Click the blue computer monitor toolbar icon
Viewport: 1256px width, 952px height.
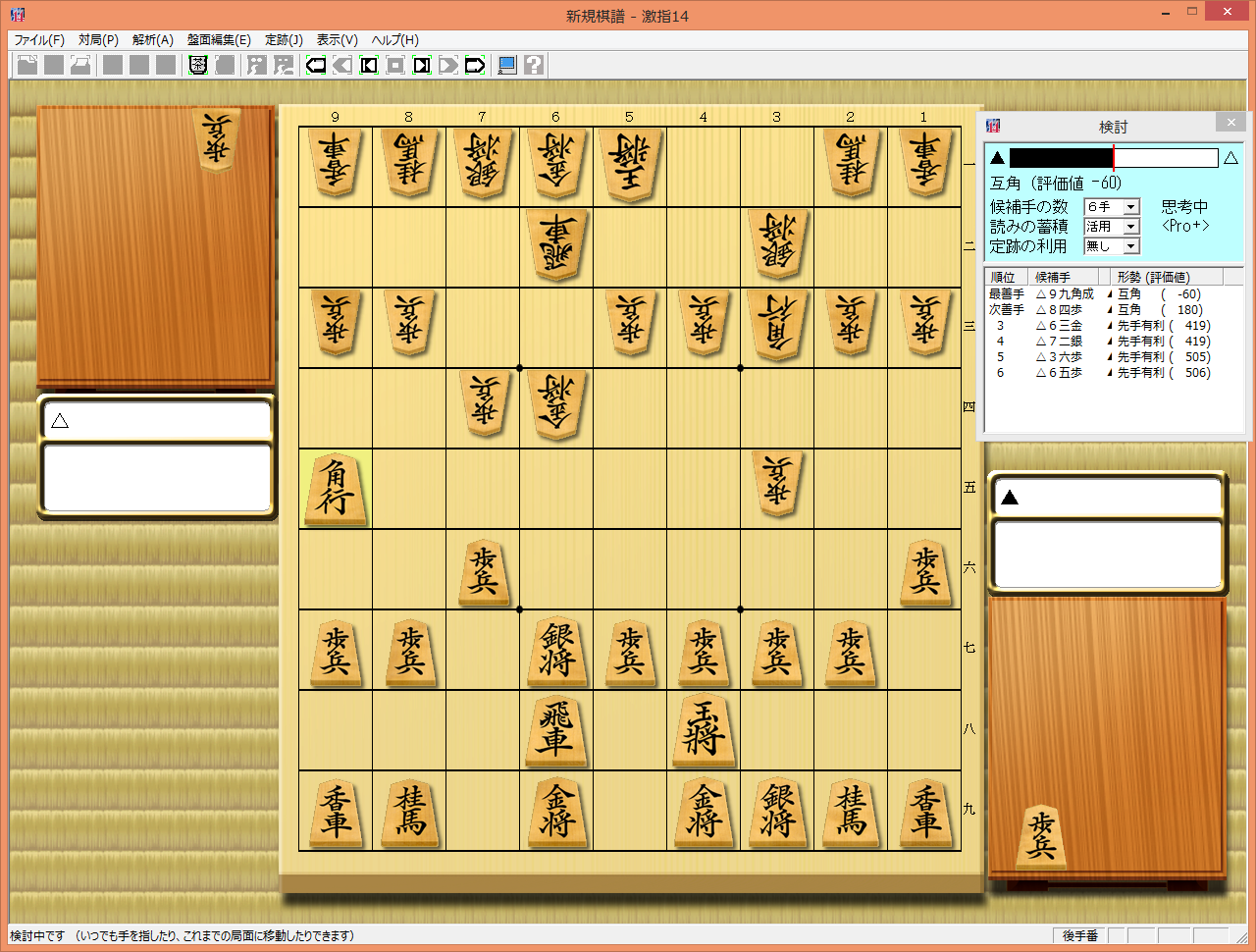click(x=507, y=66)
